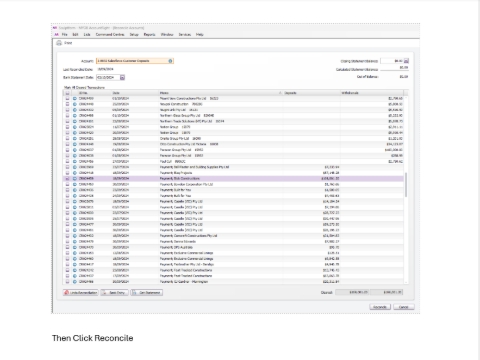Click the Get Statement button
480x360 pixels.
(x=147, y=293)
